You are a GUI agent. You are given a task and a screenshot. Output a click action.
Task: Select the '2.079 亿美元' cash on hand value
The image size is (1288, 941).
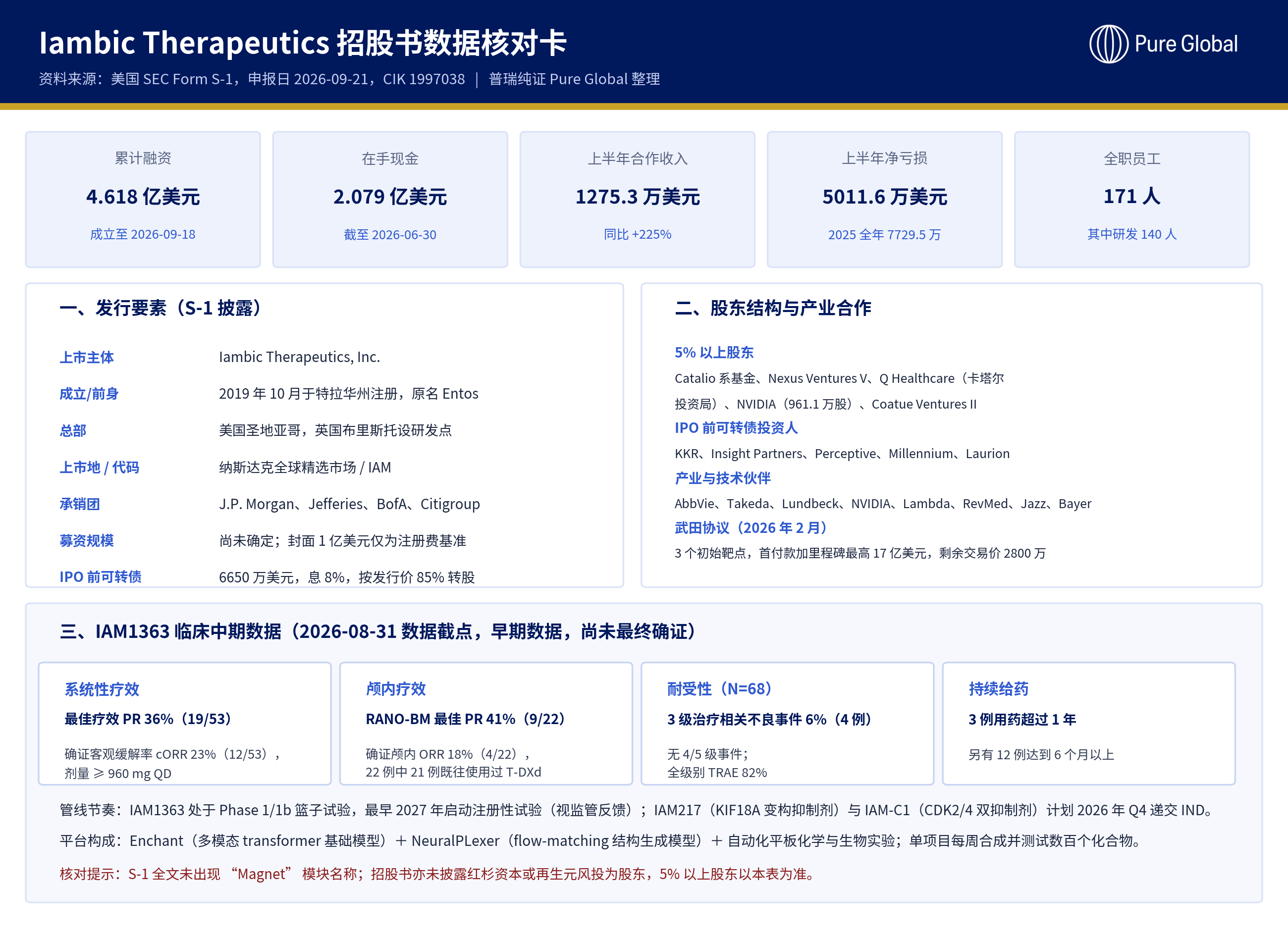click(x=390, y=197)
